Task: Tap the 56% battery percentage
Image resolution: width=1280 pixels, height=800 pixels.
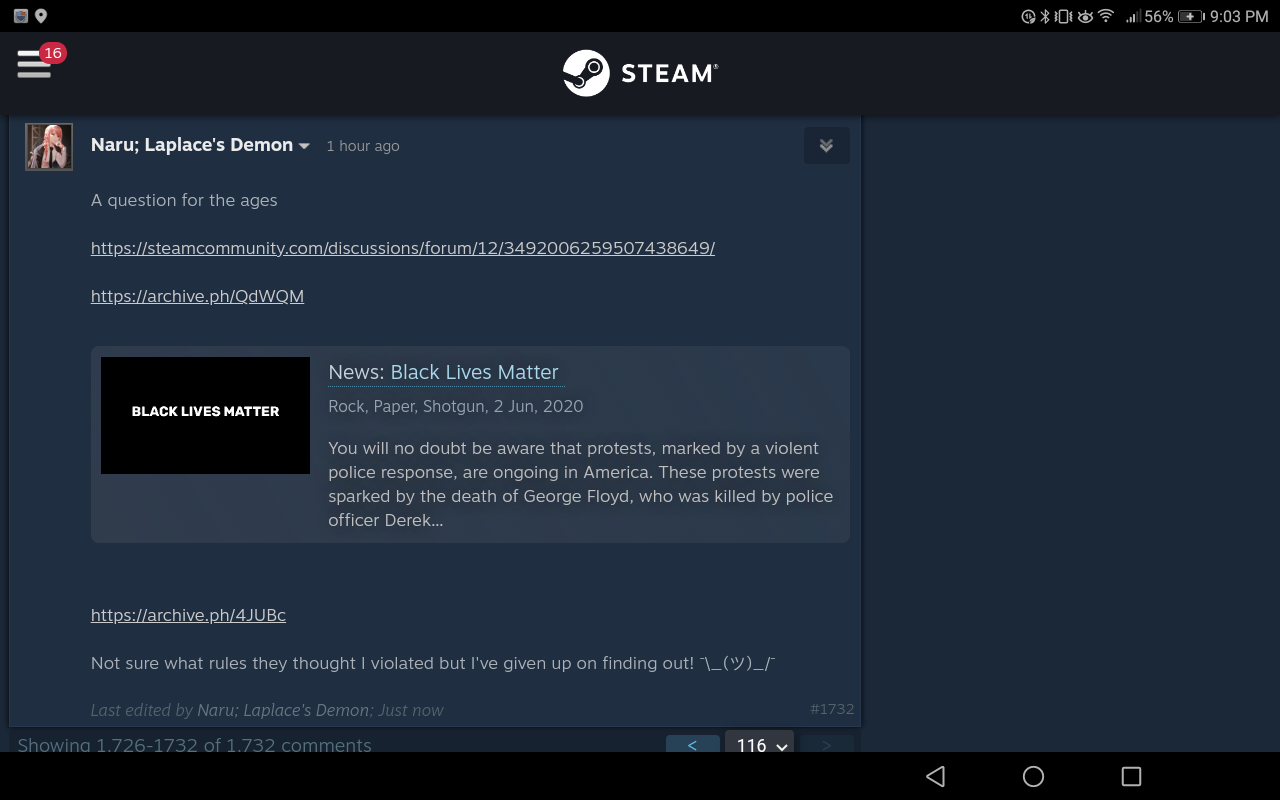Action: [1159, 16]
